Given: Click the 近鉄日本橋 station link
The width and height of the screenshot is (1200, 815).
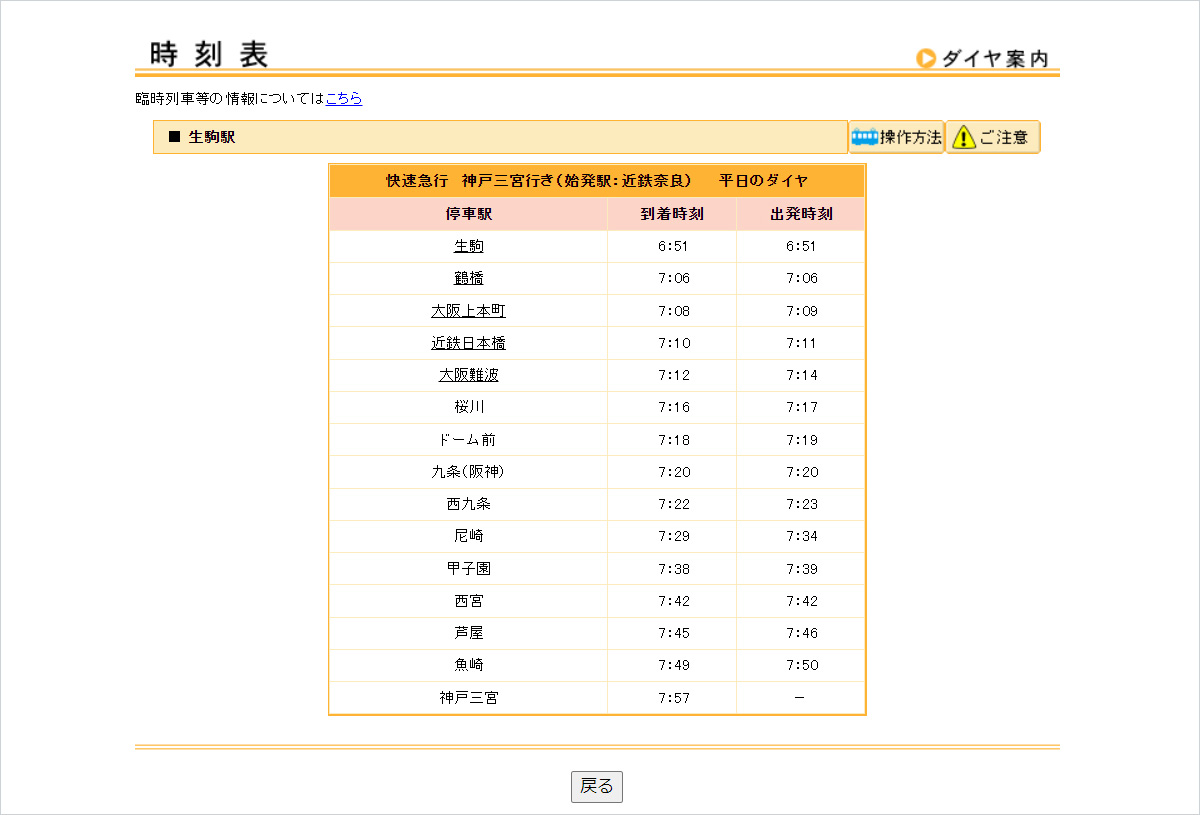Looking at the screenshot, I should point(468,343).
